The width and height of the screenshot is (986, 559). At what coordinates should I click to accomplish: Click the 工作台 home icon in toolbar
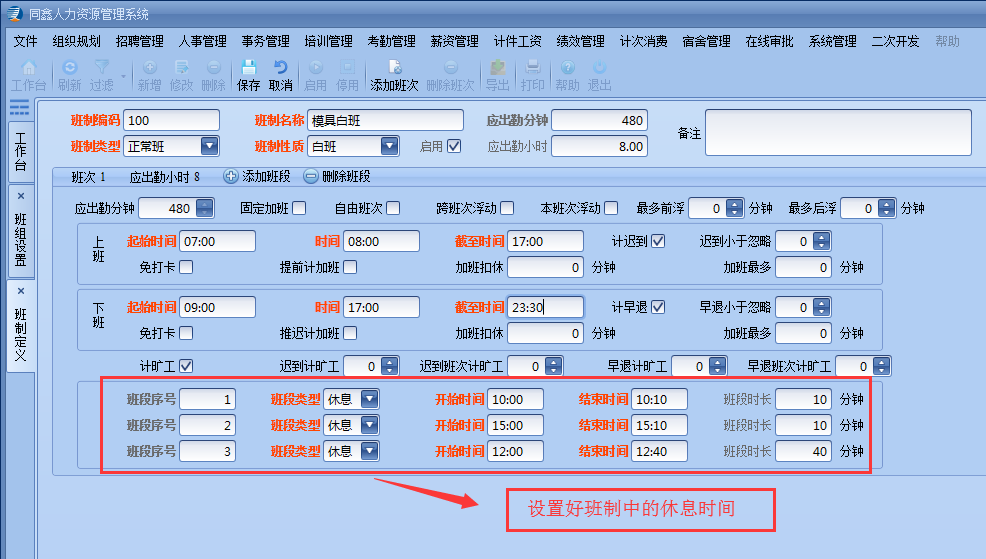[x=28, y=69]
